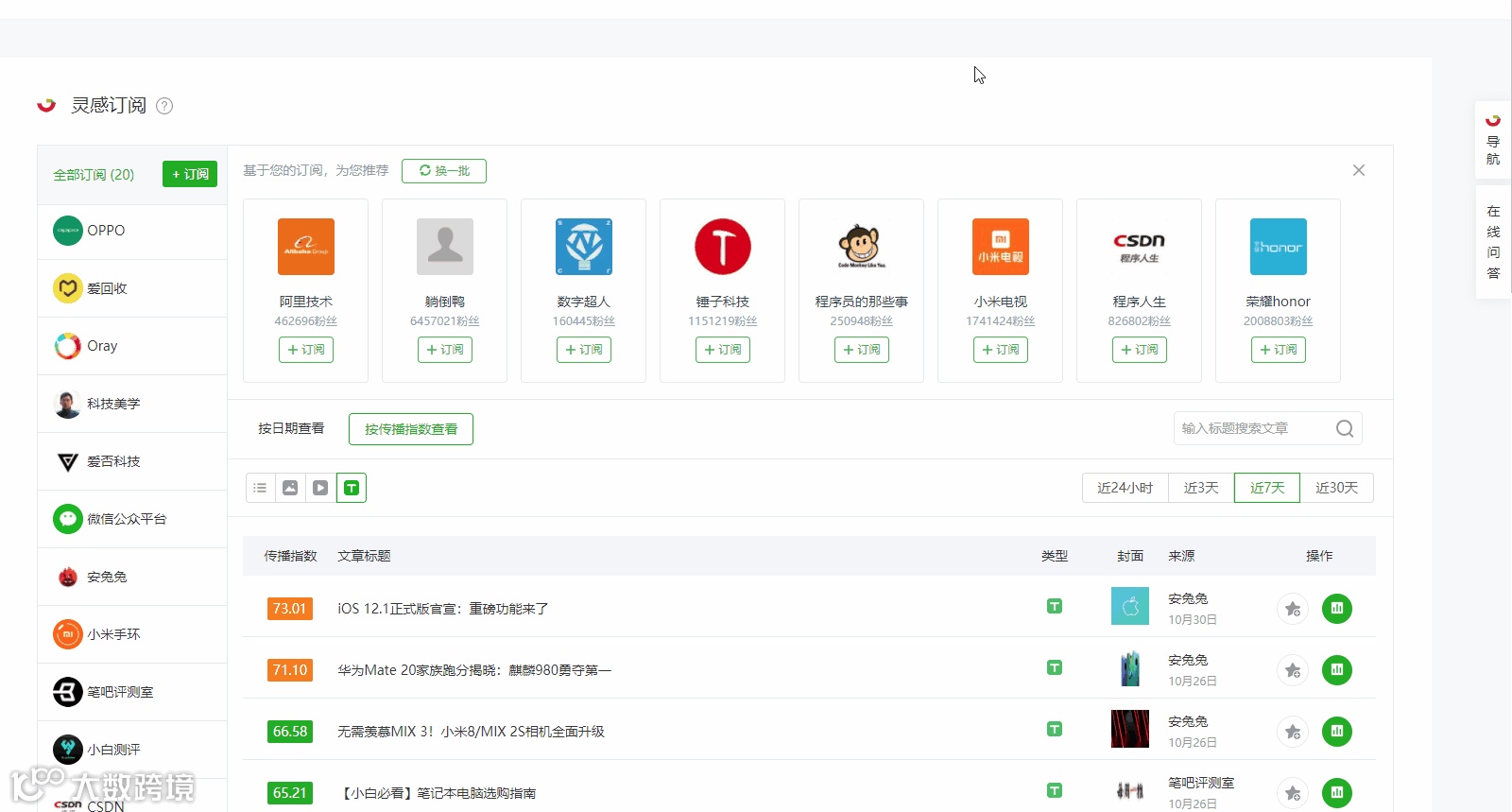
Task: Favorite the 小米8/MIX 2S article
Action: click(1292, 732)
